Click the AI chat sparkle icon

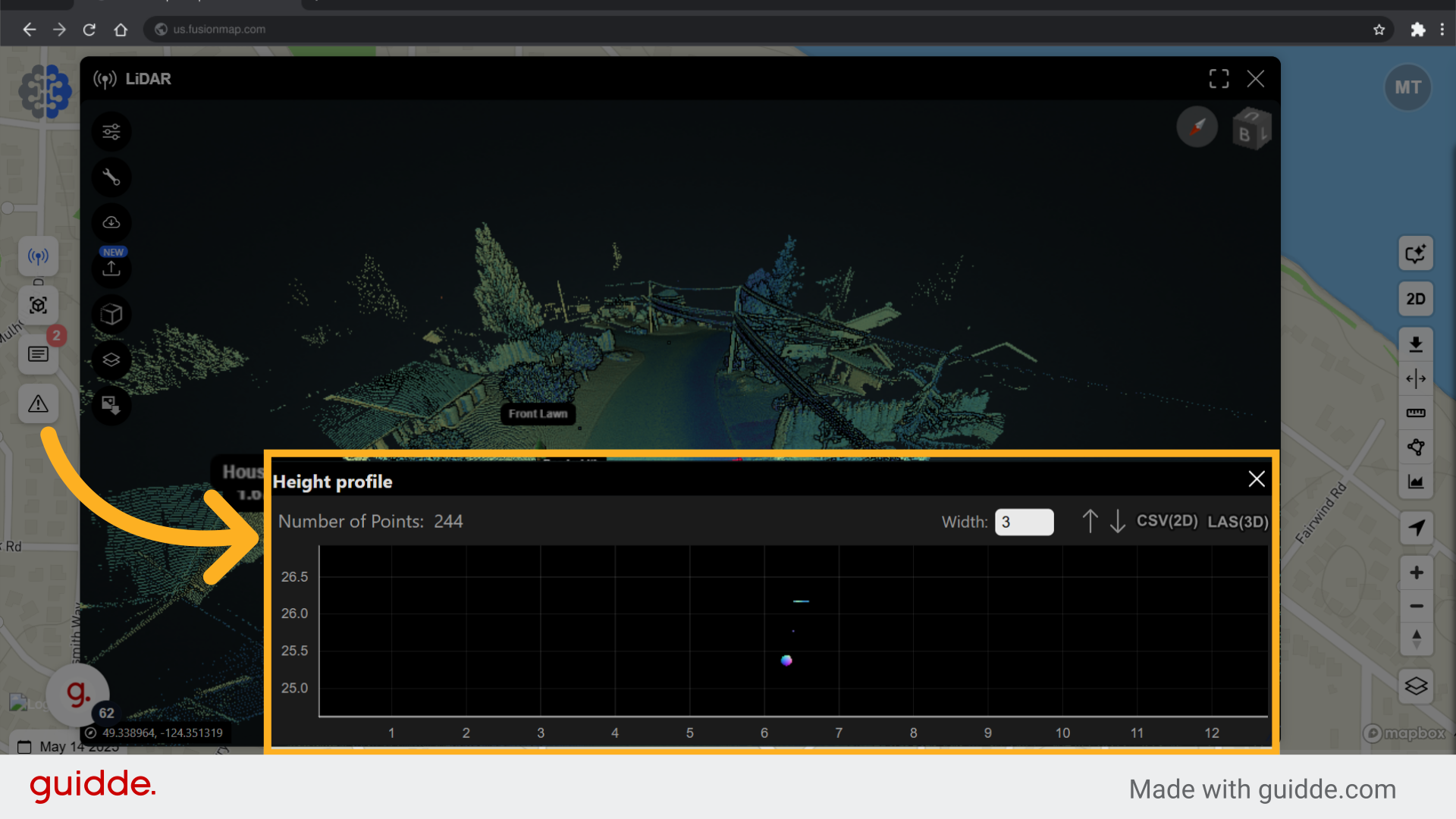[x=1416, y=253]
